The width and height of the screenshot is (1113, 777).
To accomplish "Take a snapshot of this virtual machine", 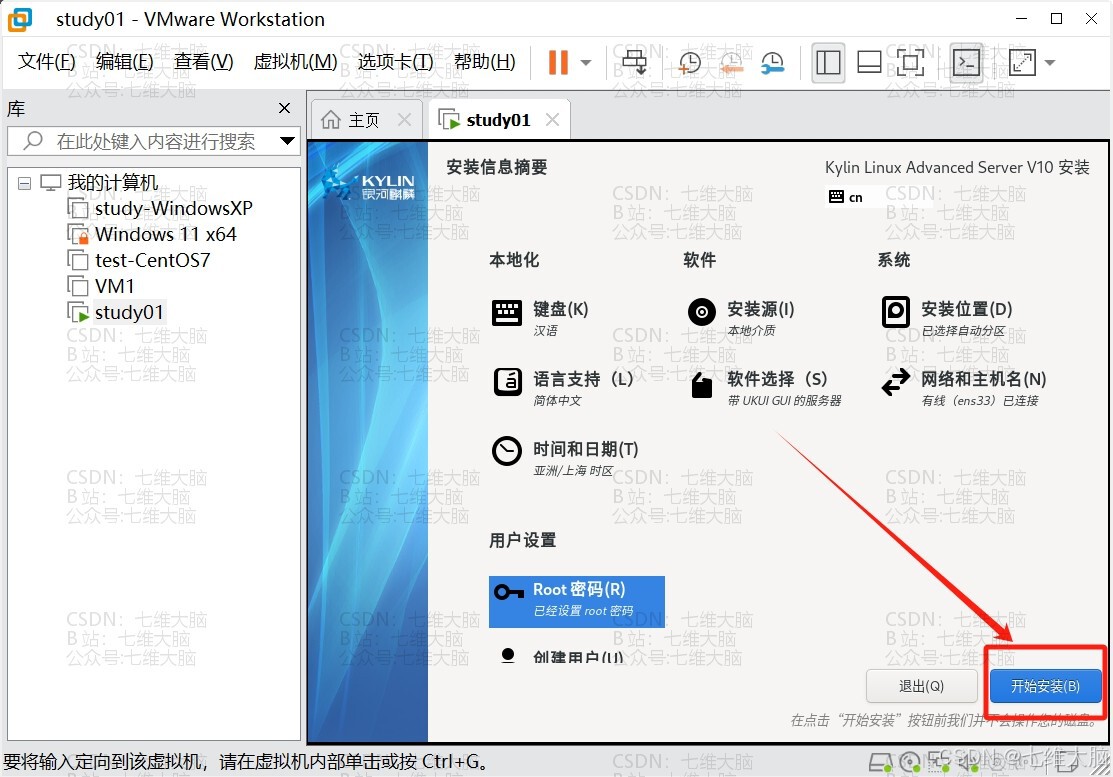I will pyautogui.click(x=689, y=62).
